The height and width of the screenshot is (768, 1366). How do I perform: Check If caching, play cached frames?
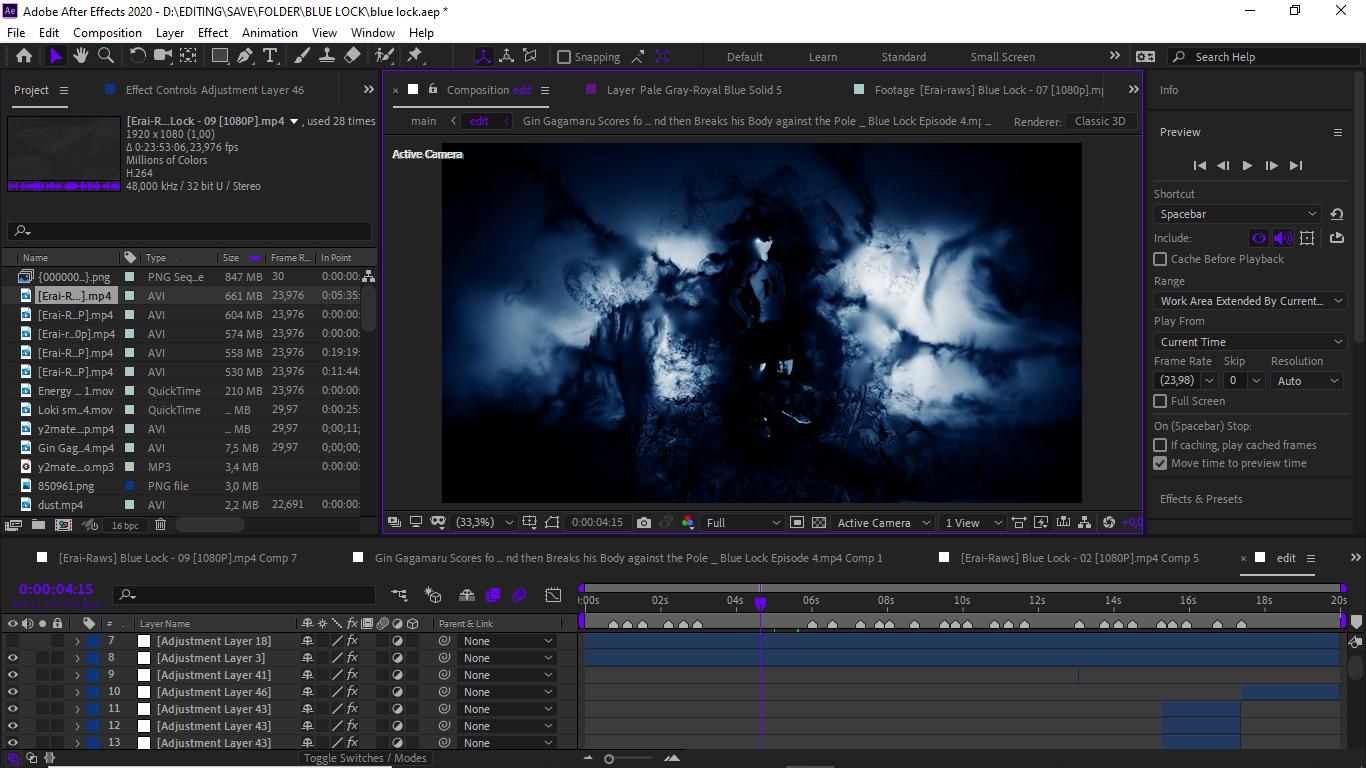coord(1160,445)
